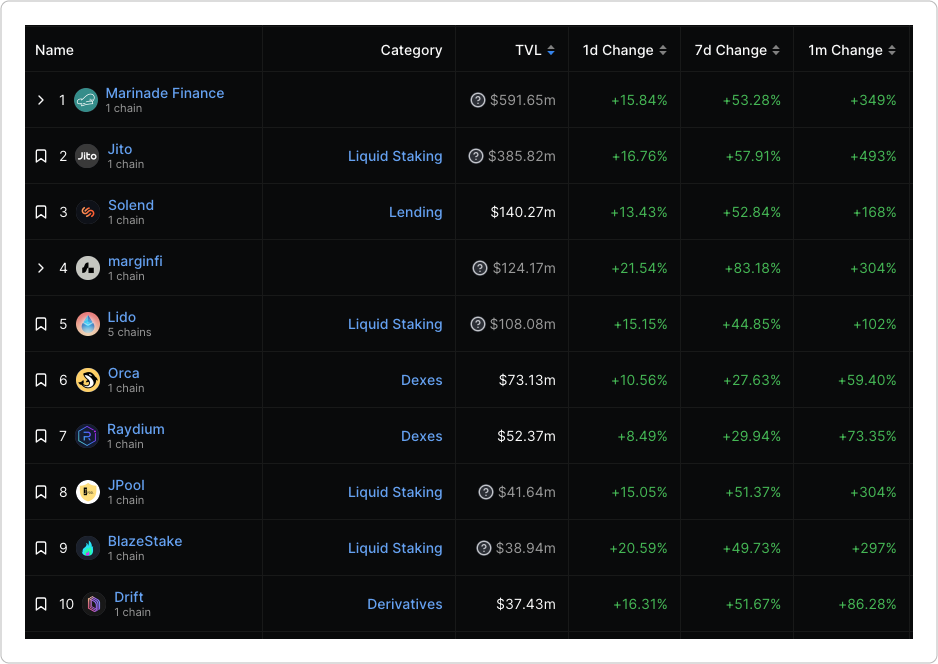Click the BlazeStake flame logo icon

[x=87, y=548]
